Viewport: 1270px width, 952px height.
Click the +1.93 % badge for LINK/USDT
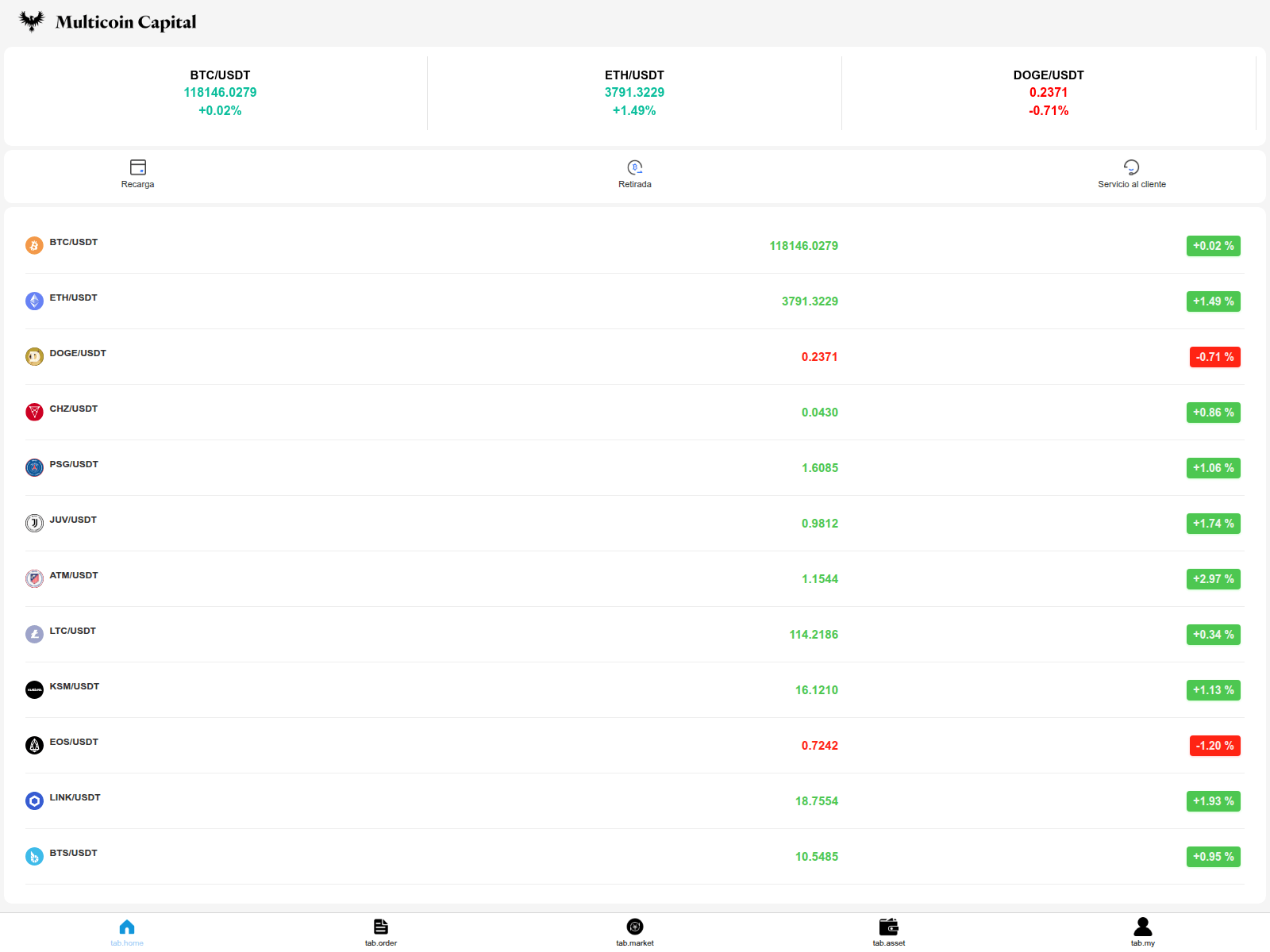tap(1214, 801)
